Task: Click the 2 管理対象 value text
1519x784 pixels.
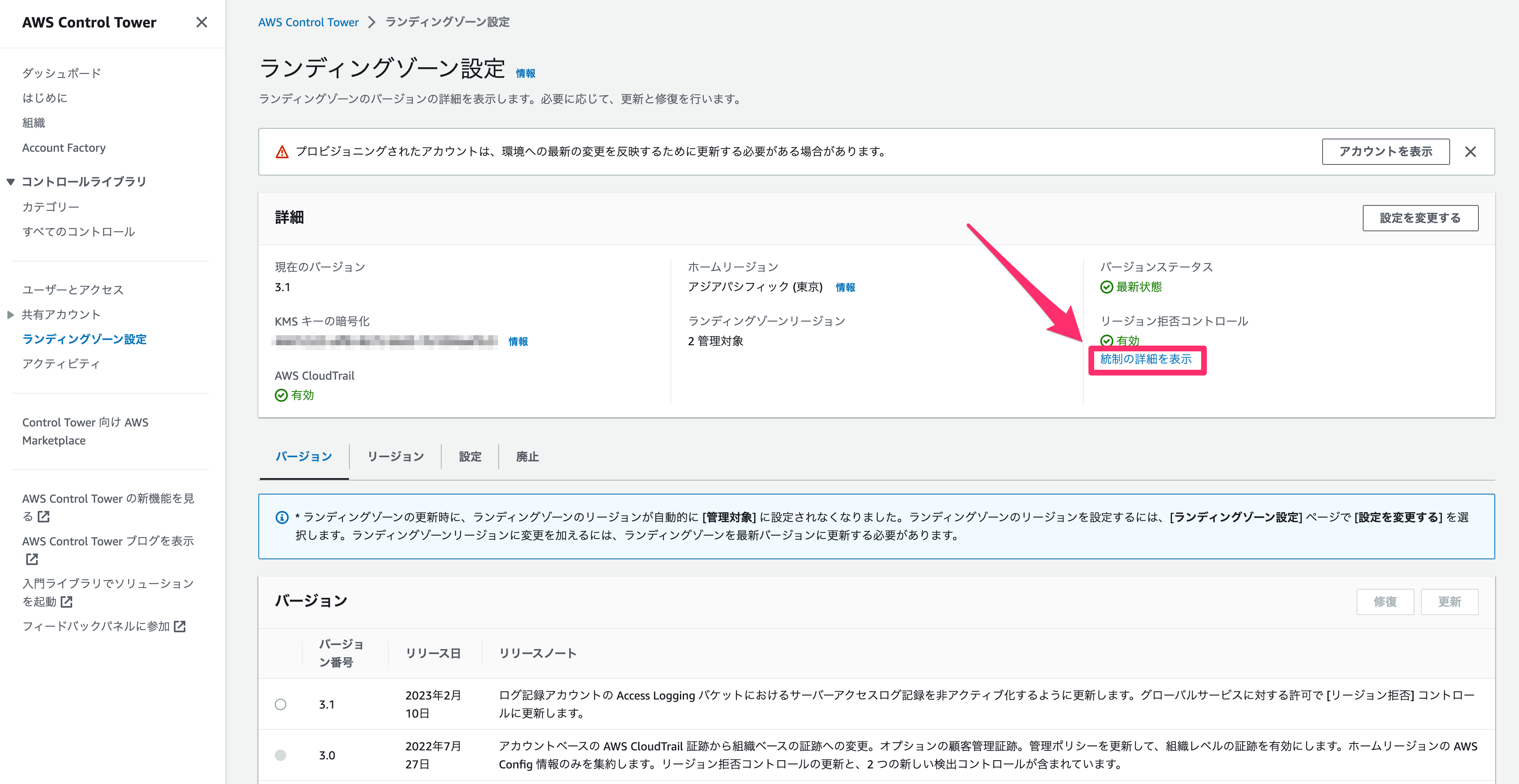Action: 715,341
